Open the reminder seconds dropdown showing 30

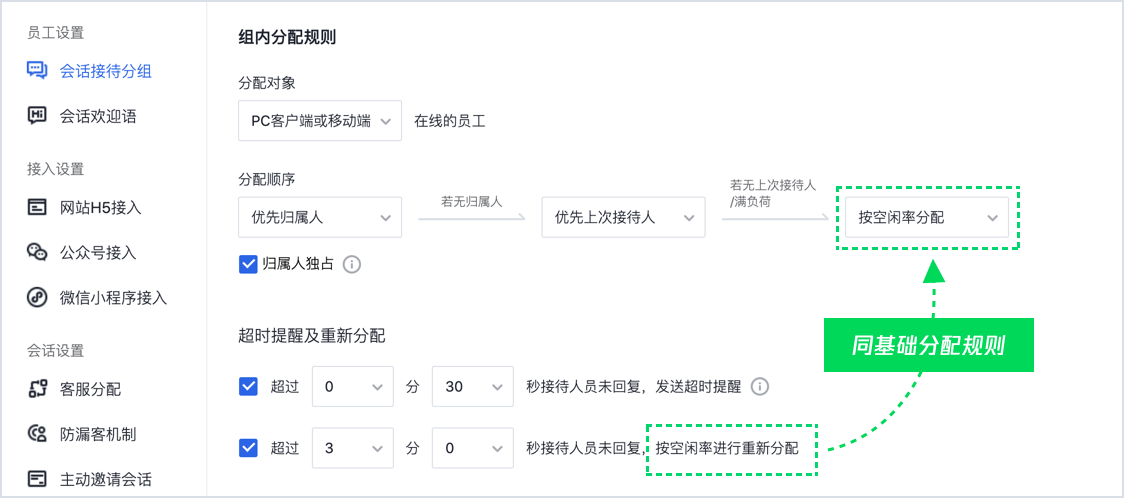point(473,387)
